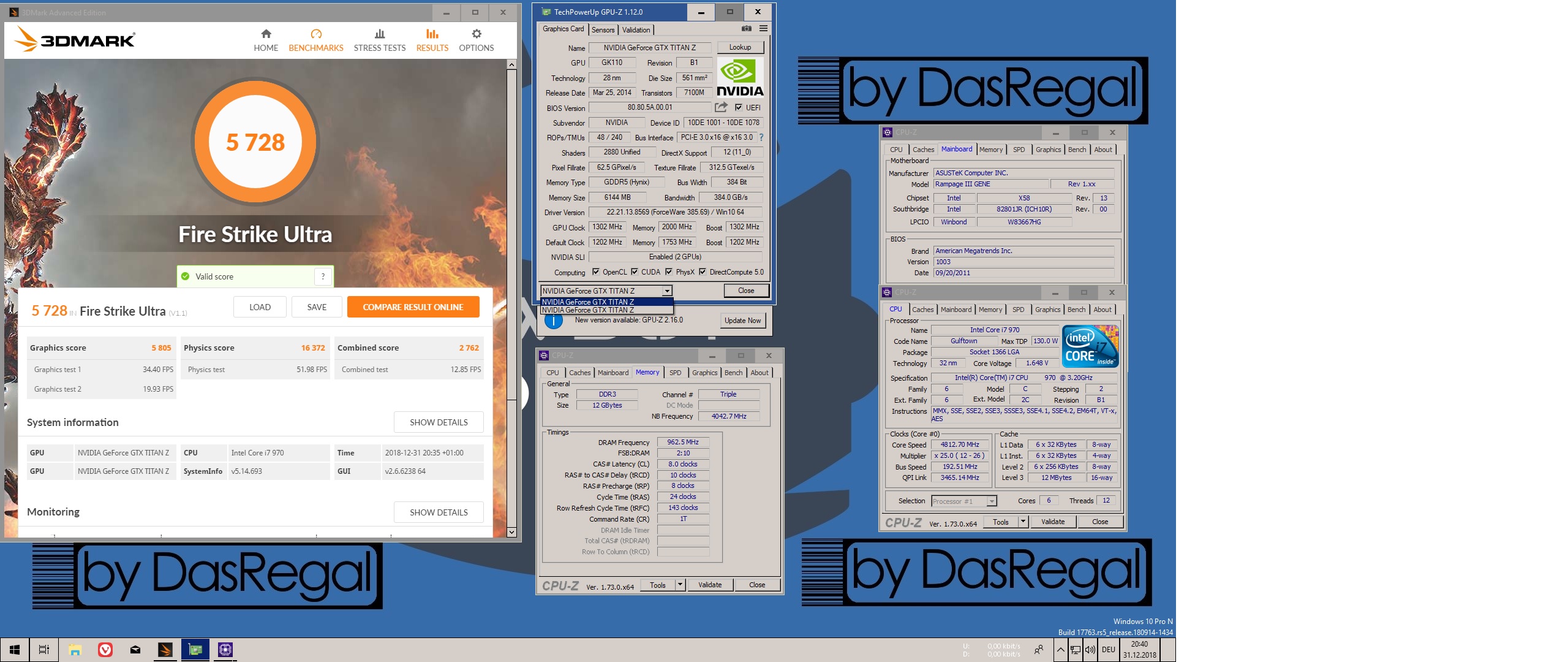Click the 3DMark scrollbar up arrow
Screen dimensions: 1568x662
pos(511,64)
